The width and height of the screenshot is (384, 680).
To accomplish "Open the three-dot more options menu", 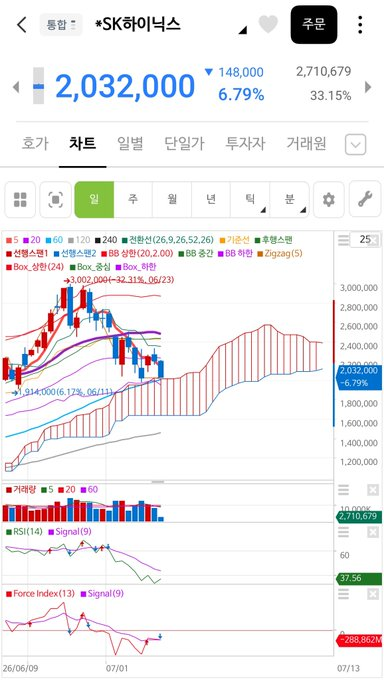I will pos(360,25).
